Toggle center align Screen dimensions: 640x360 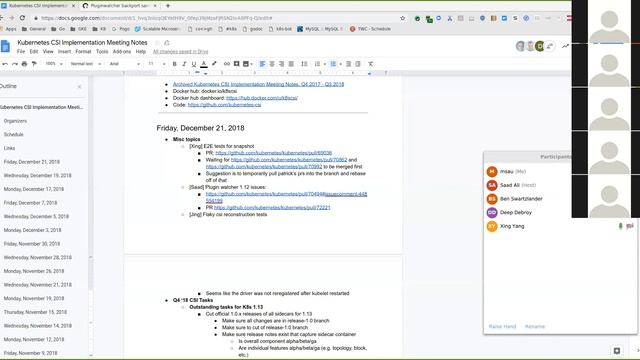(272, 64)
